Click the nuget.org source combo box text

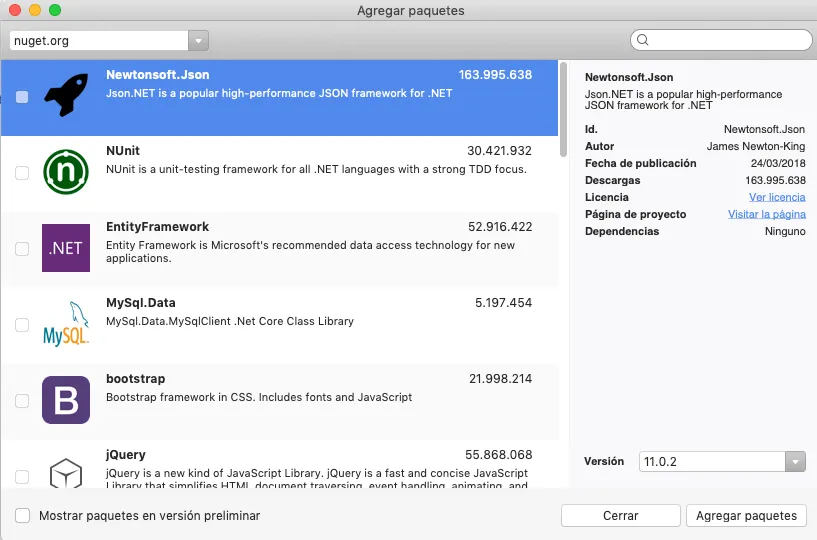(99, 41)
